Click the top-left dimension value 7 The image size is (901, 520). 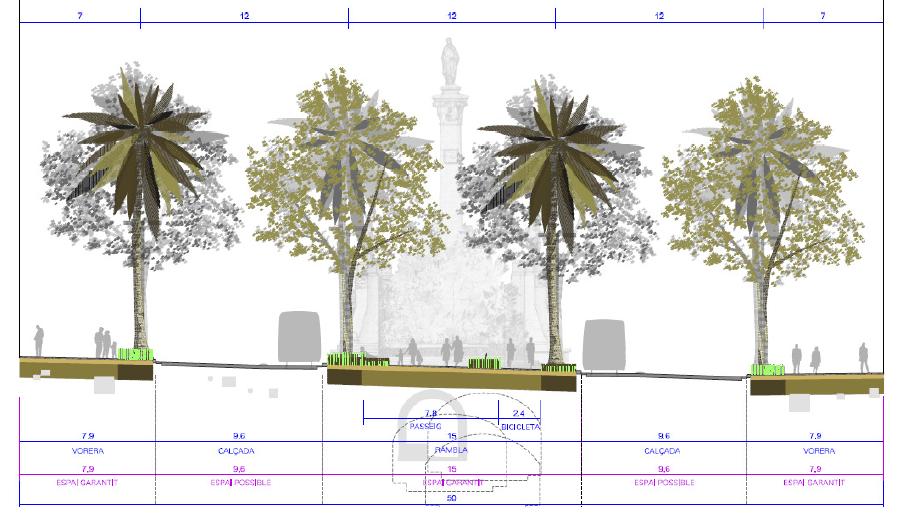[x=78, y=16]
